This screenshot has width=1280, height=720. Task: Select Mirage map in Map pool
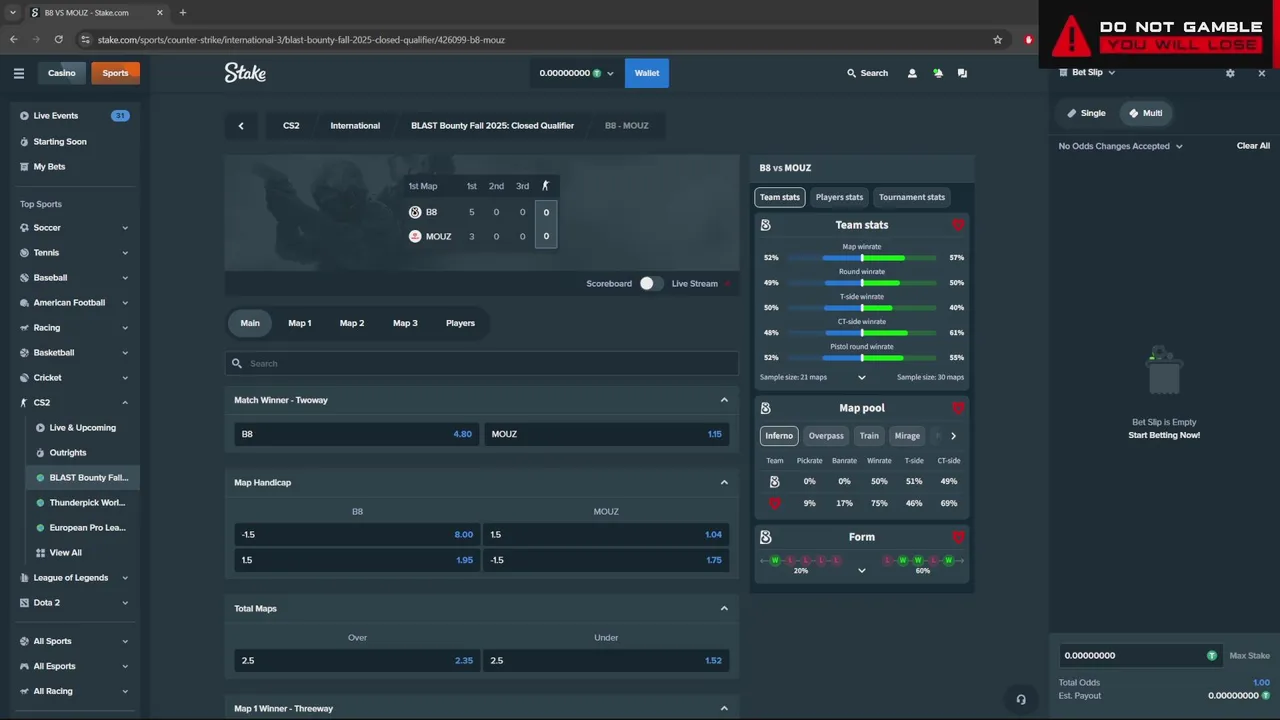(x=907, y=436)
